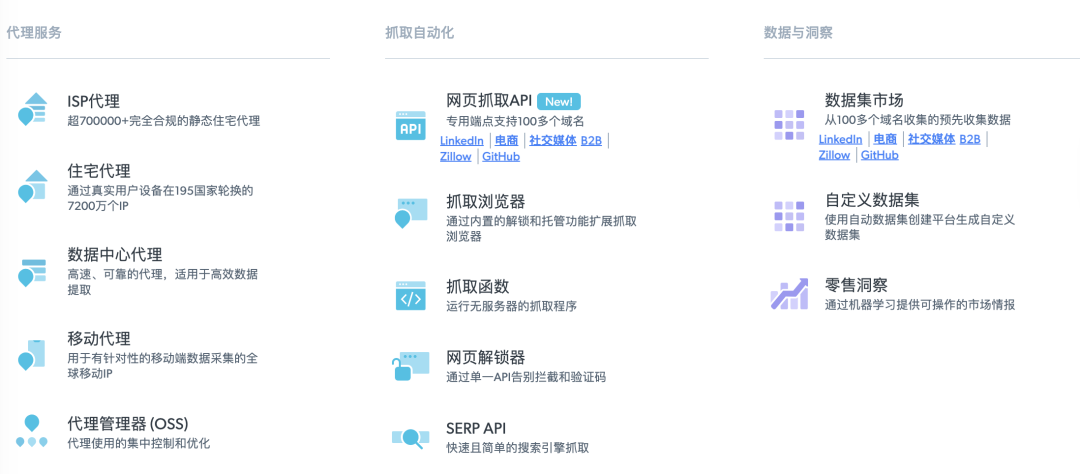Click the 移动代理 phone icon
Screen dimensions: 1080x474
[x=32, y=354]
